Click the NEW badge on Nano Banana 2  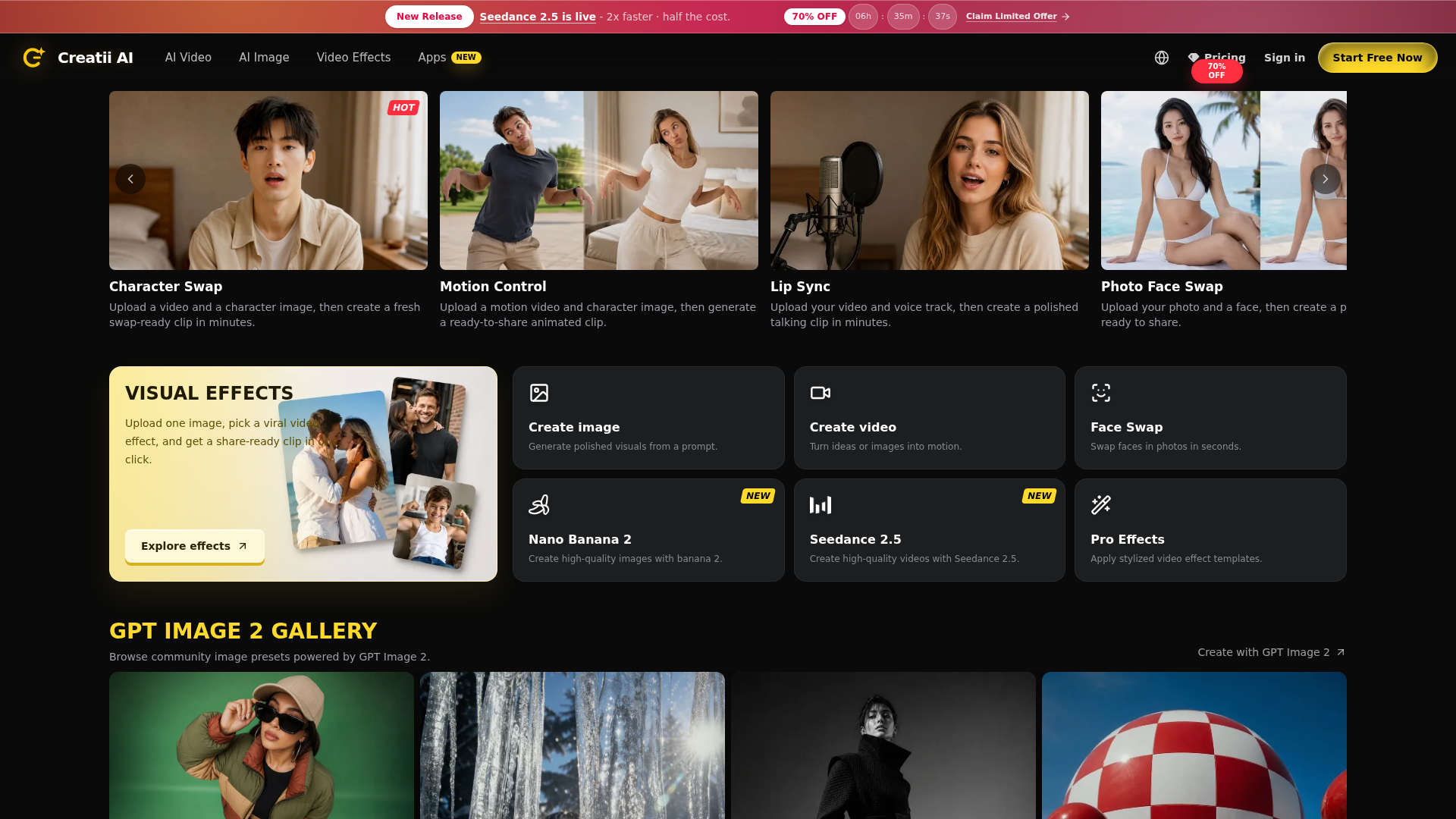tap(758, 496)
